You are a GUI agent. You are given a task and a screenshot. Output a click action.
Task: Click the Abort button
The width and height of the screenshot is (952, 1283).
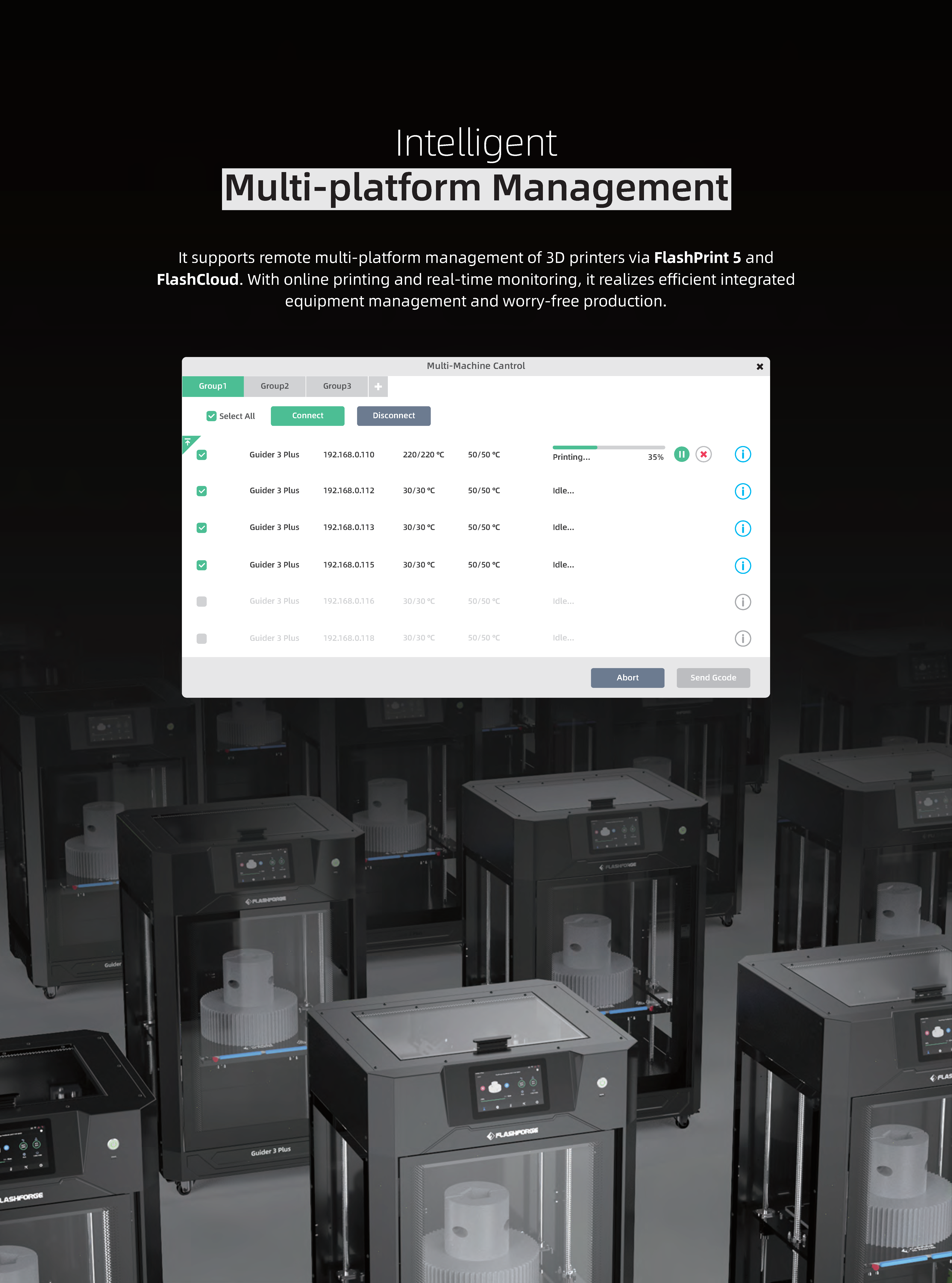pos(628,678)
